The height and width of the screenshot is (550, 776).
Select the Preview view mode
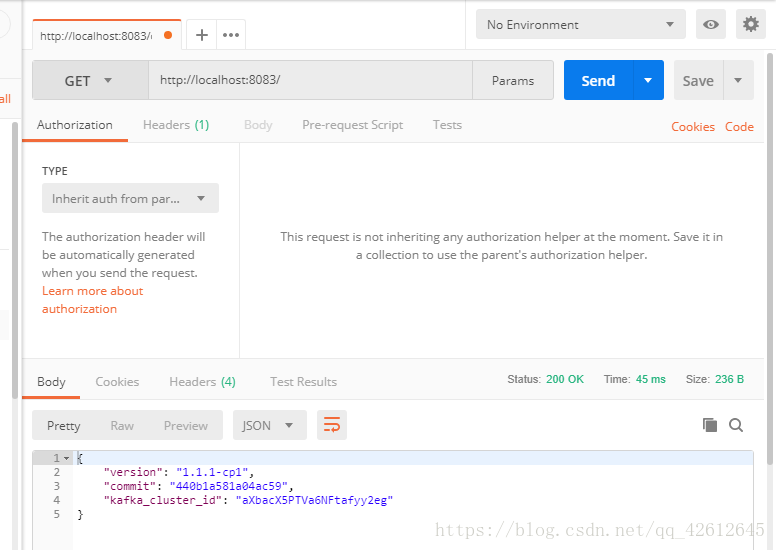pos(186,426)
